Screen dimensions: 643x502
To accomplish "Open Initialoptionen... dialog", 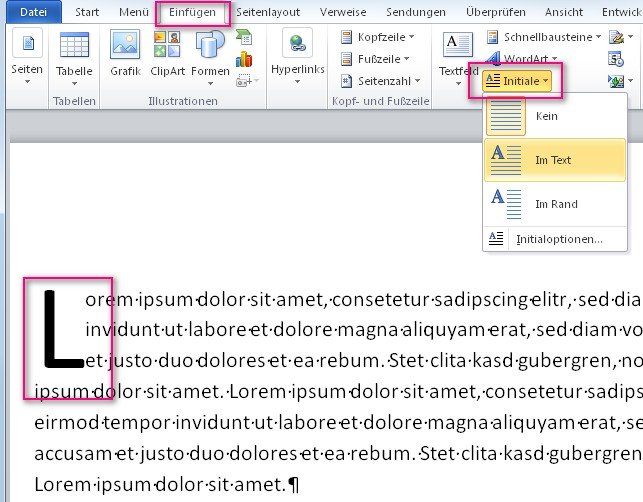I will click(555, 239).
